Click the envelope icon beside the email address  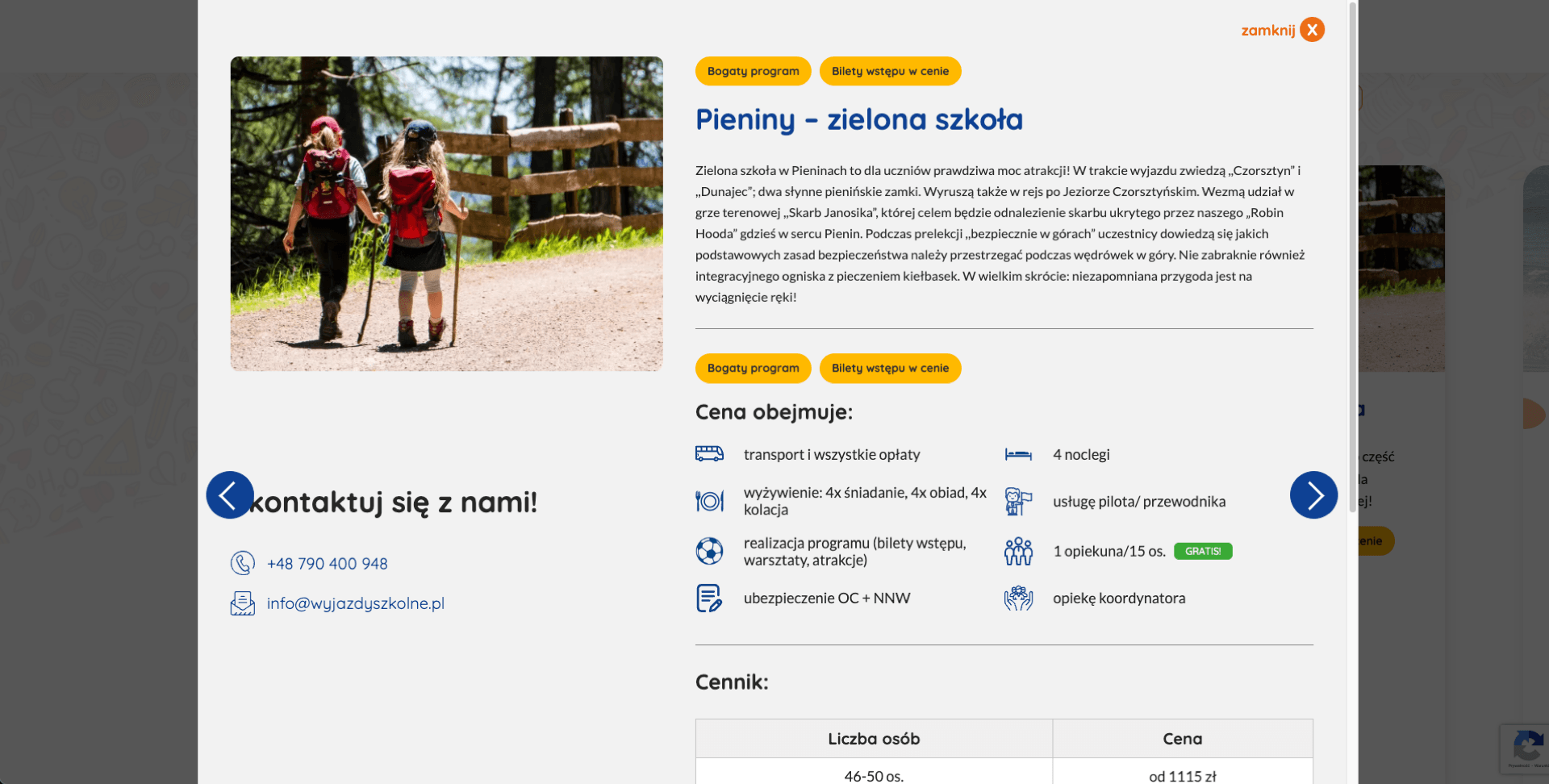242,603
